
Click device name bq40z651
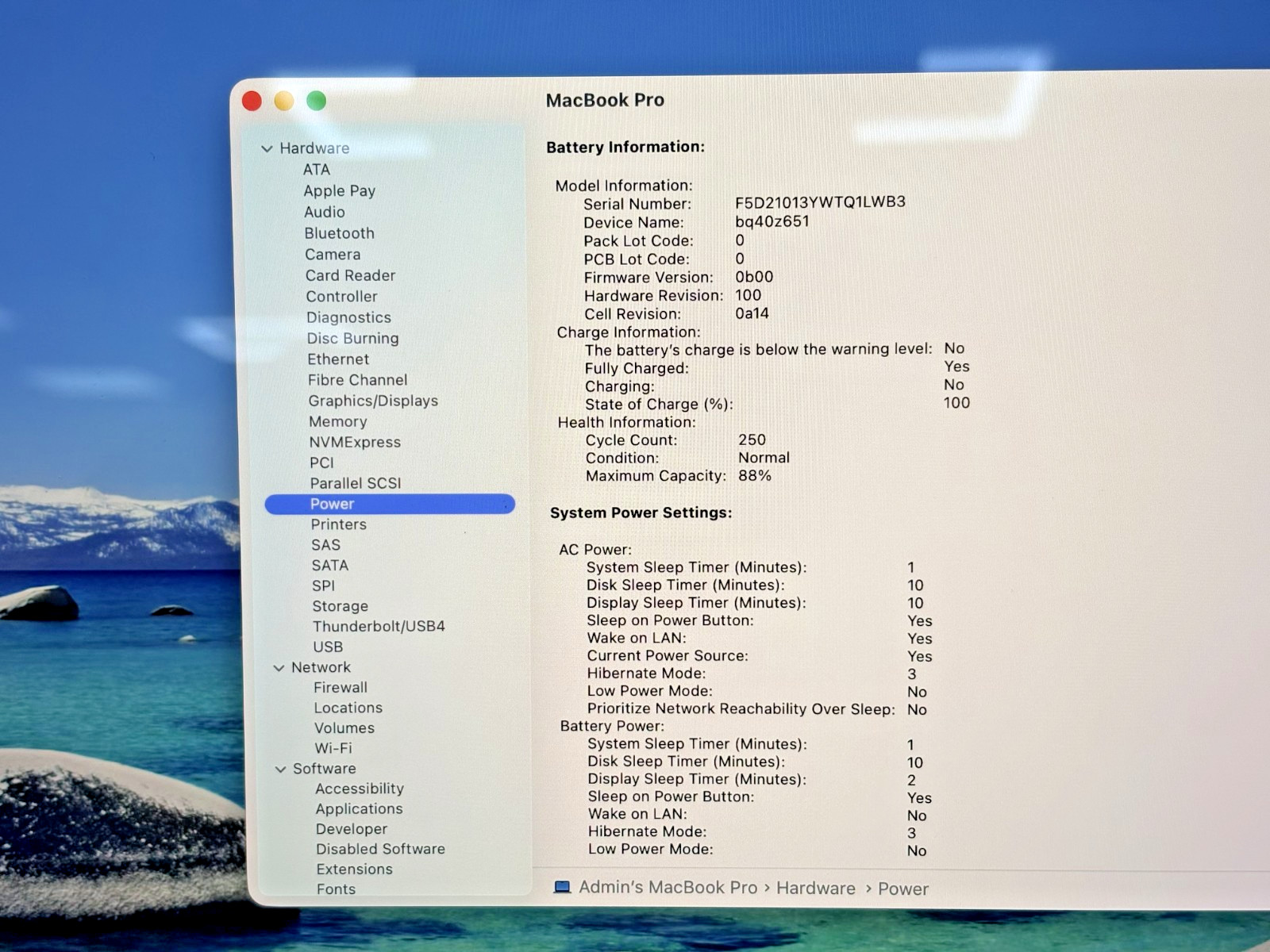click(772, 221)
